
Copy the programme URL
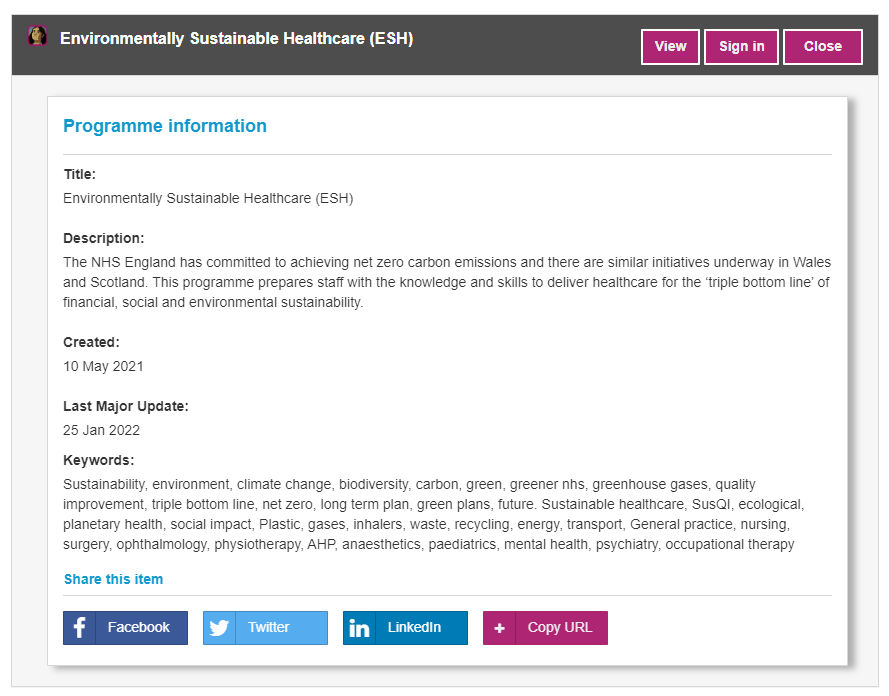pyautogui.click(x=559, y=628)
